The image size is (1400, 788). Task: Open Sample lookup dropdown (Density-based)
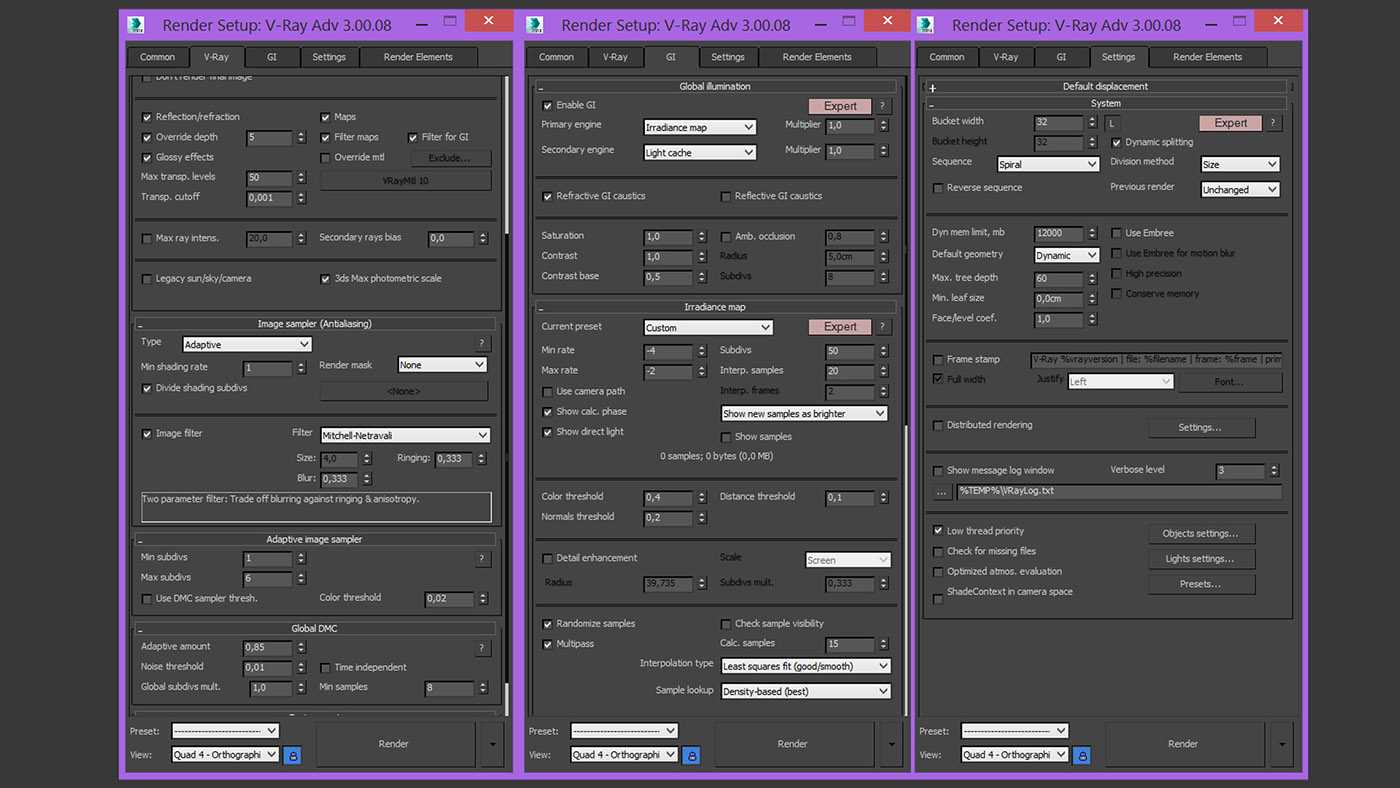[x=805, y=691]
